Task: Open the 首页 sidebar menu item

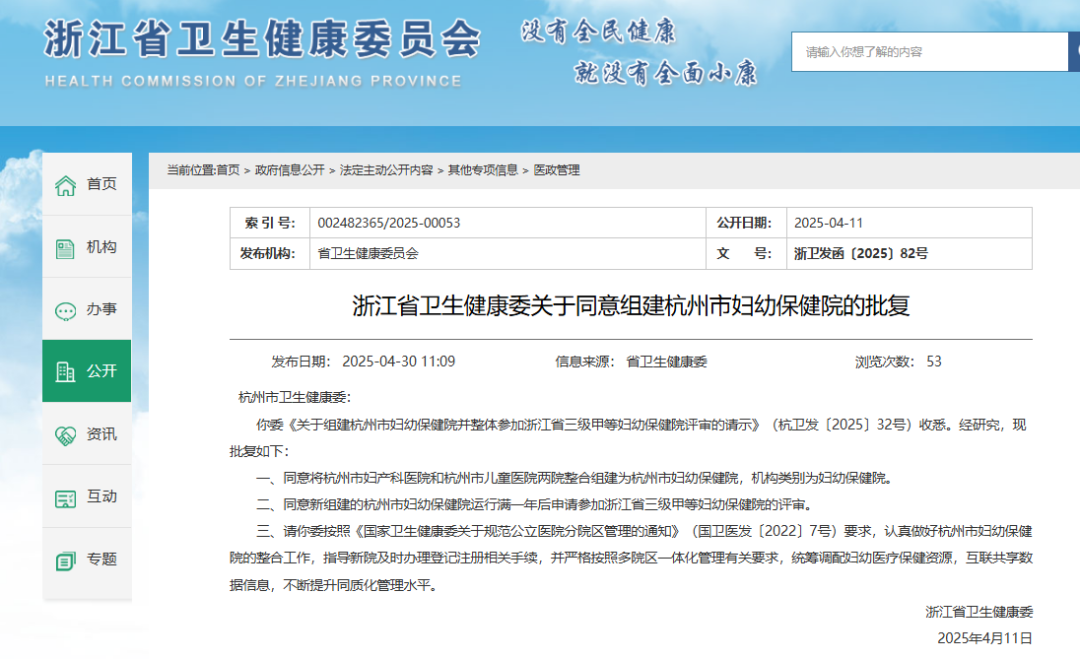Action: 87,184
